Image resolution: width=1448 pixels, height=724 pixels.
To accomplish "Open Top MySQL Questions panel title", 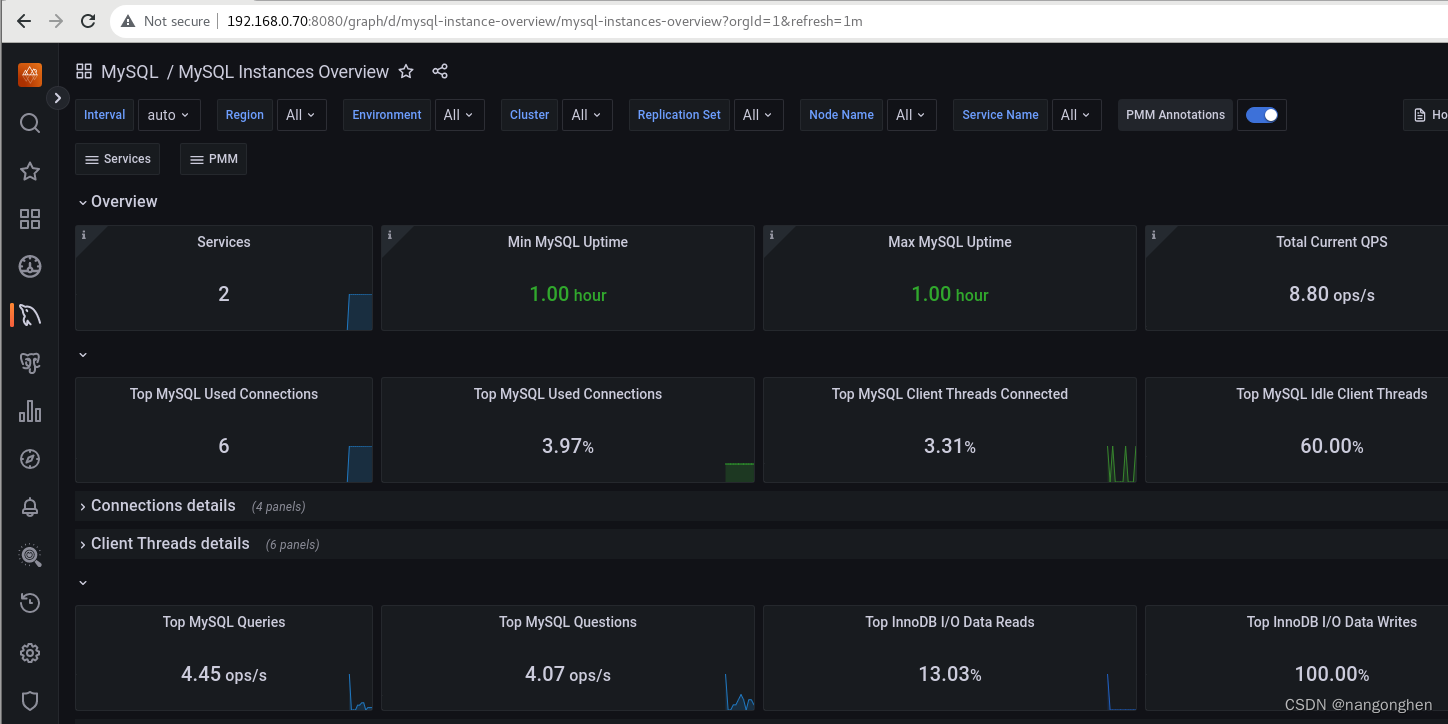I will [568, 622].
